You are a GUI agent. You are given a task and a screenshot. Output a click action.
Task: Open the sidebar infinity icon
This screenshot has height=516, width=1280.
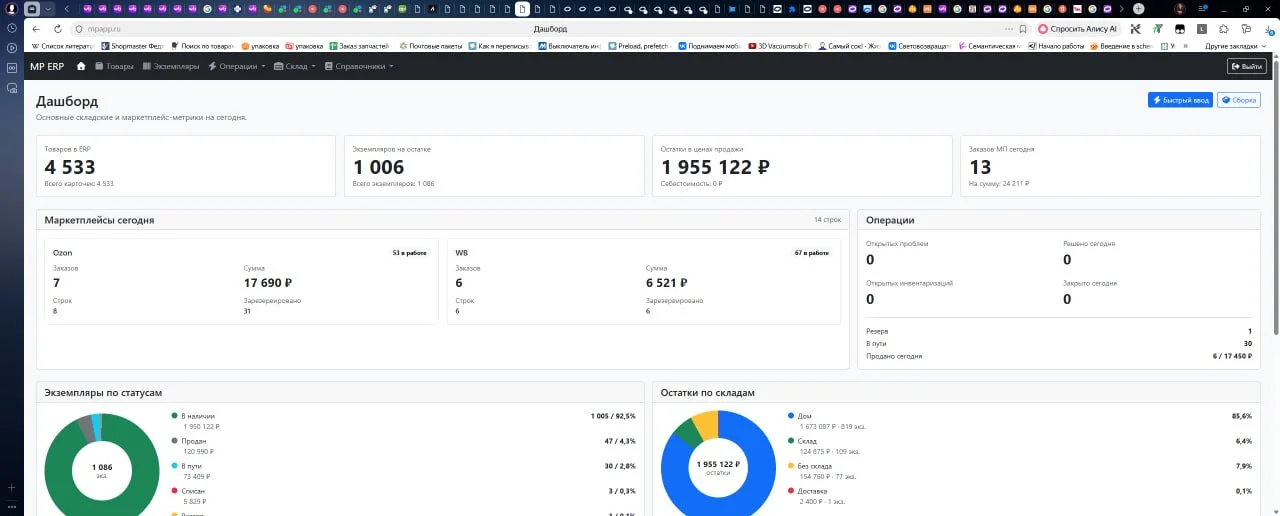pos(12,67)
